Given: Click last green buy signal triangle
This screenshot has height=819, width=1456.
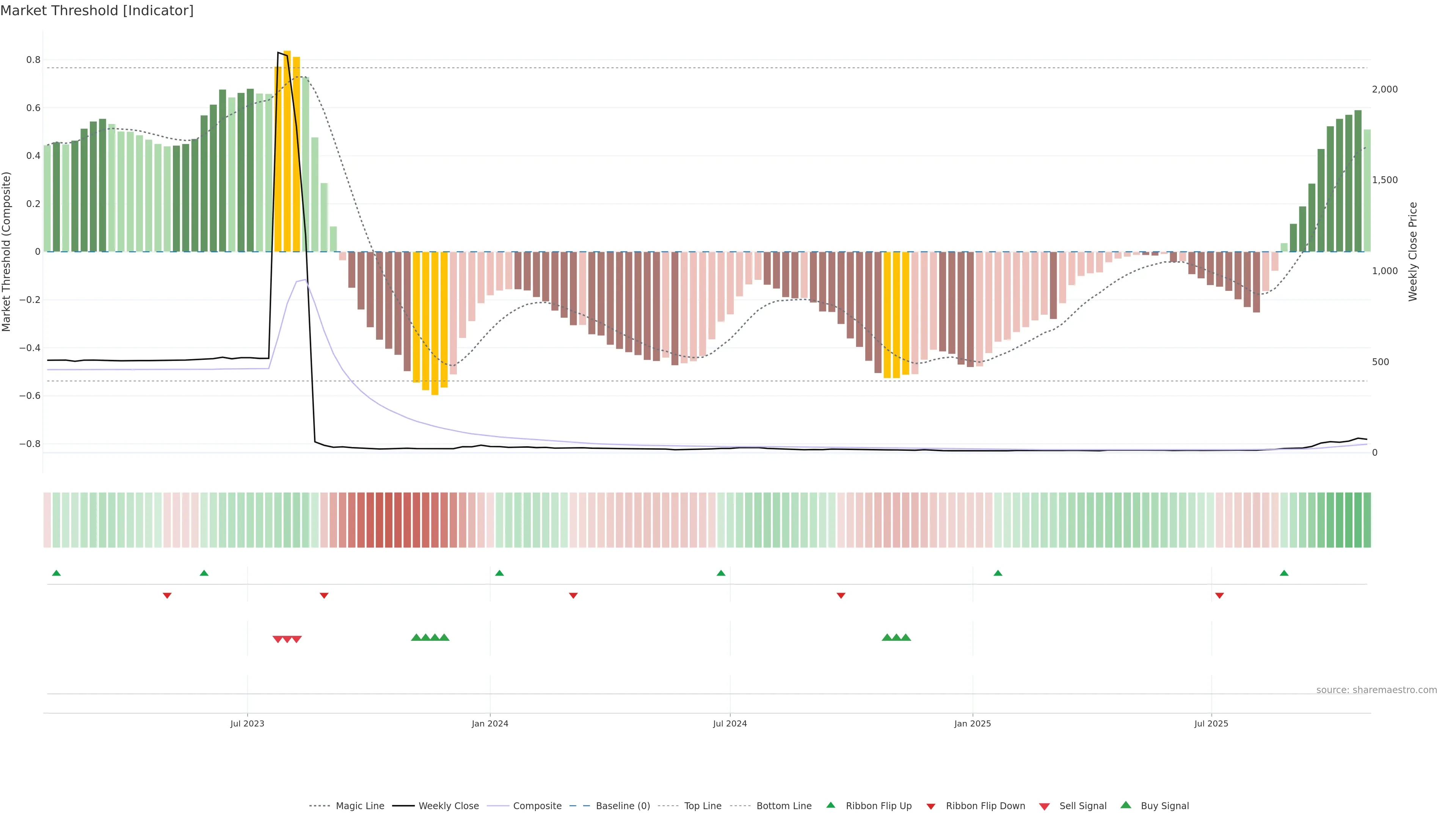Looking at the screenshot, I should 905,637.
